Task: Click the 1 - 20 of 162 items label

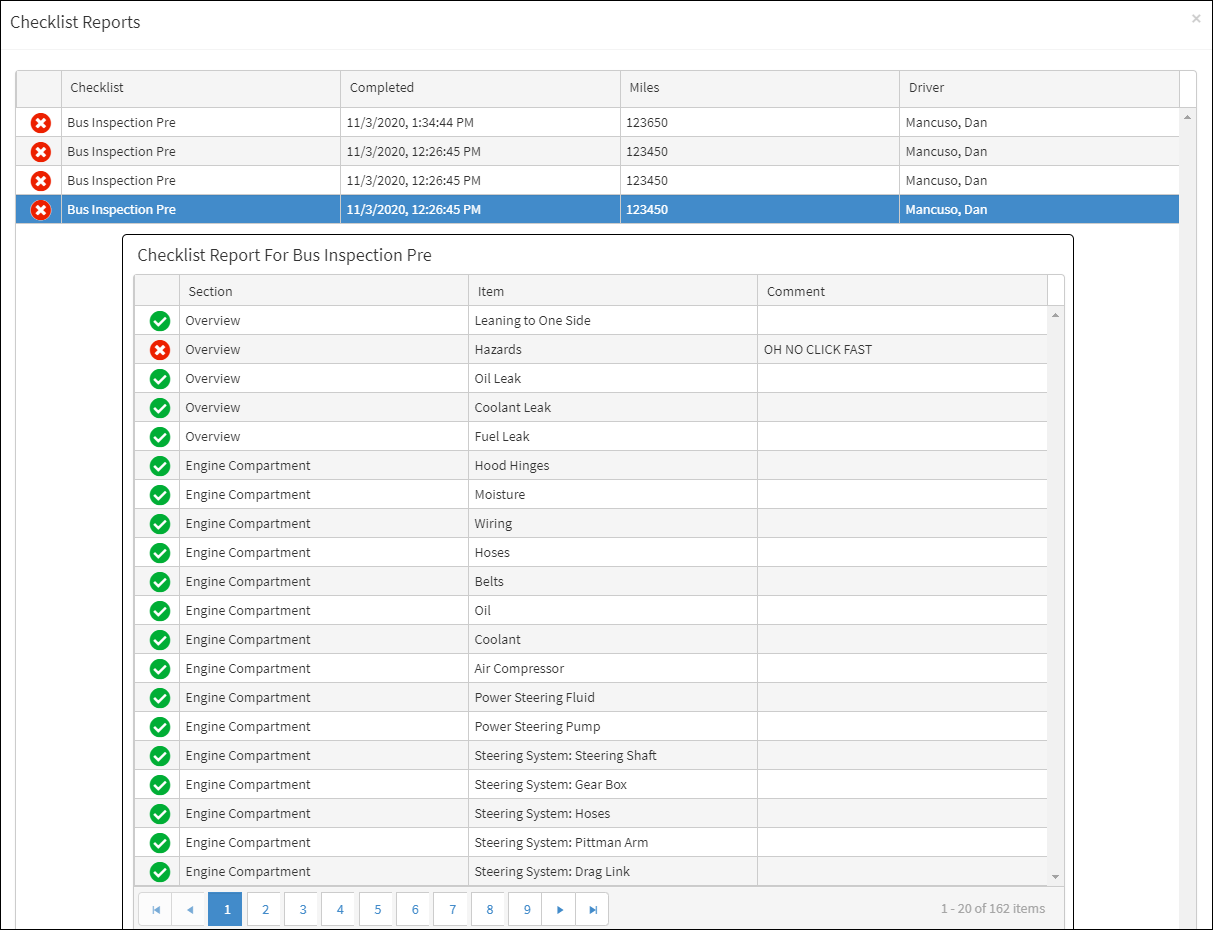Action: 993,909
